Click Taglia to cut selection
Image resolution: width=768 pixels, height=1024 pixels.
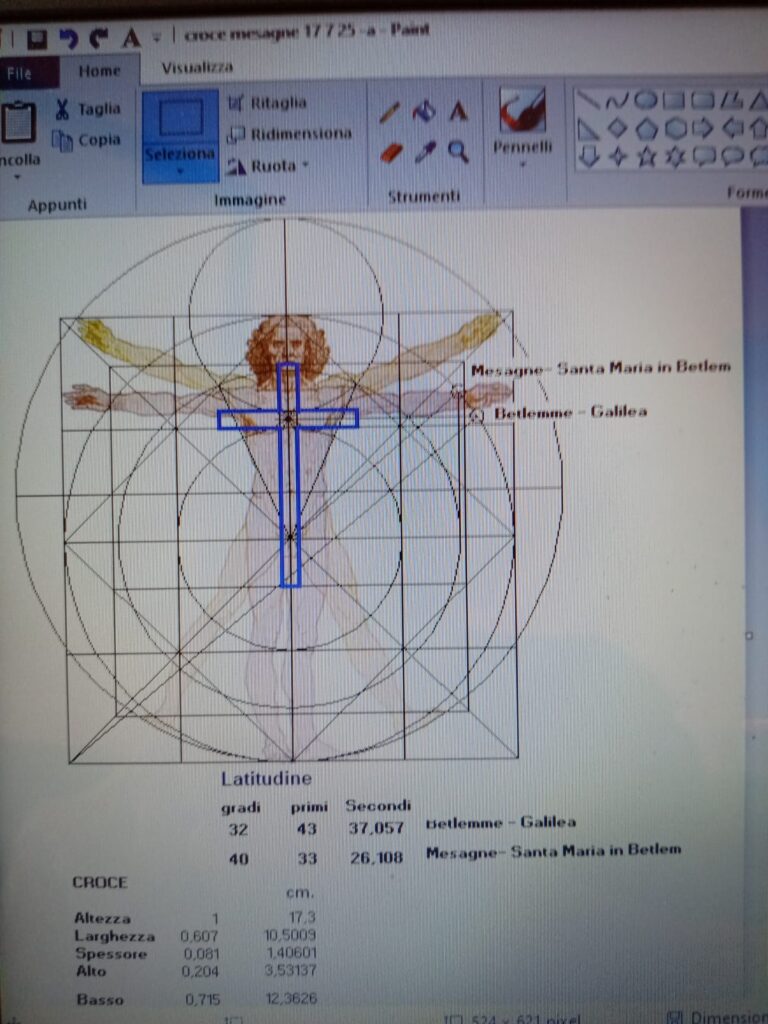pos(88,109)
